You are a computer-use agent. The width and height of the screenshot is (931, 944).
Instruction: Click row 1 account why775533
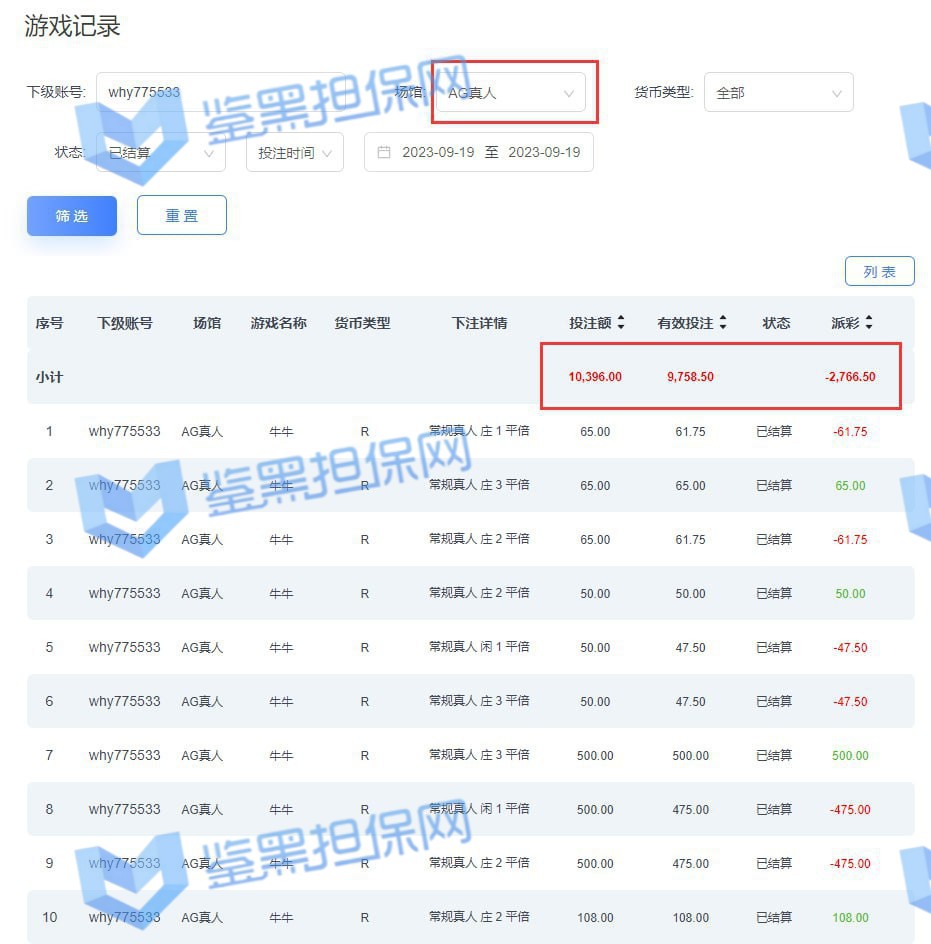(124, 431)
